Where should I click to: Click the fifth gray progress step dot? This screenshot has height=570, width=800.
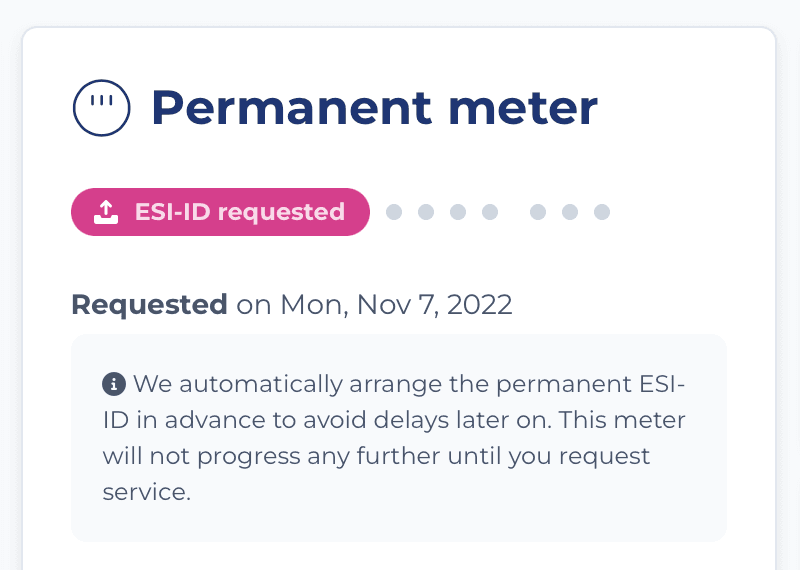click(x=538, y=212)
